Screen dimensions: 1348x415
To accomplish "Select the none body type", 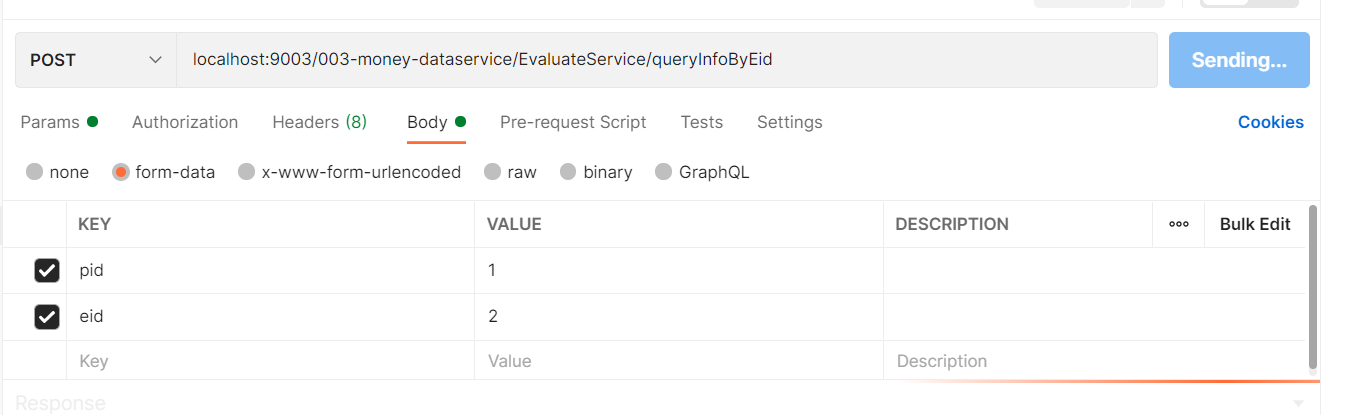I will [35, 172].
